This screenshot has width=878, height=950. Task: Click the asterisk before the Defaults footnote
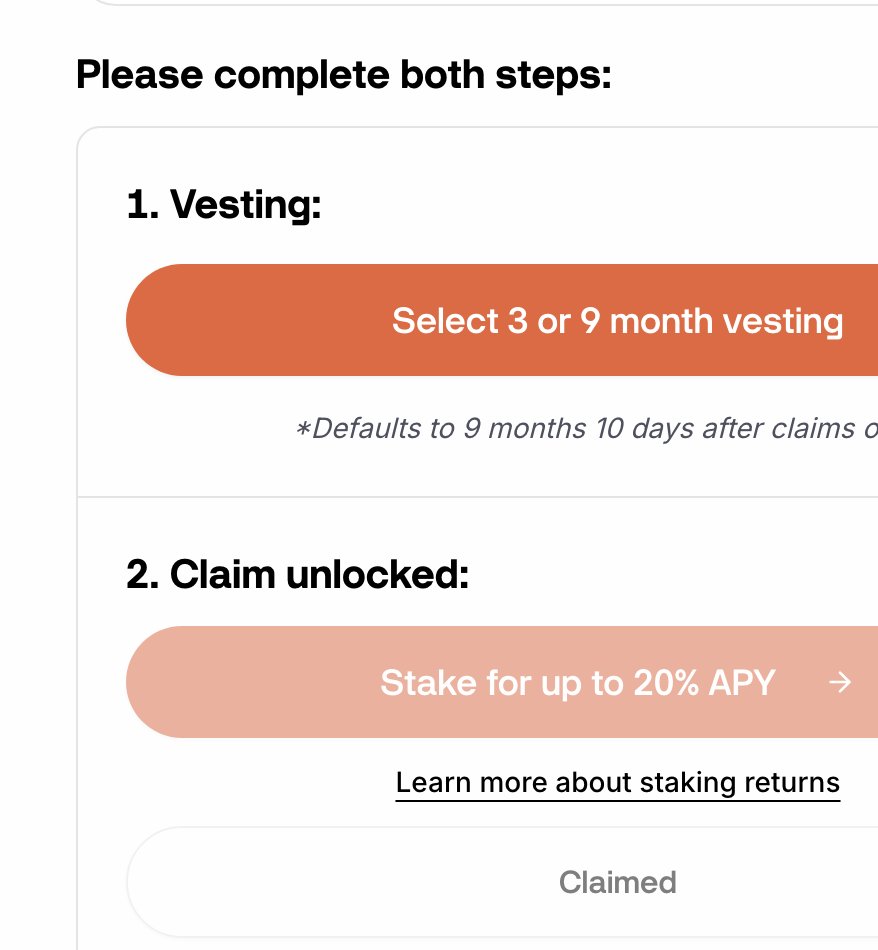pos(303,429)
